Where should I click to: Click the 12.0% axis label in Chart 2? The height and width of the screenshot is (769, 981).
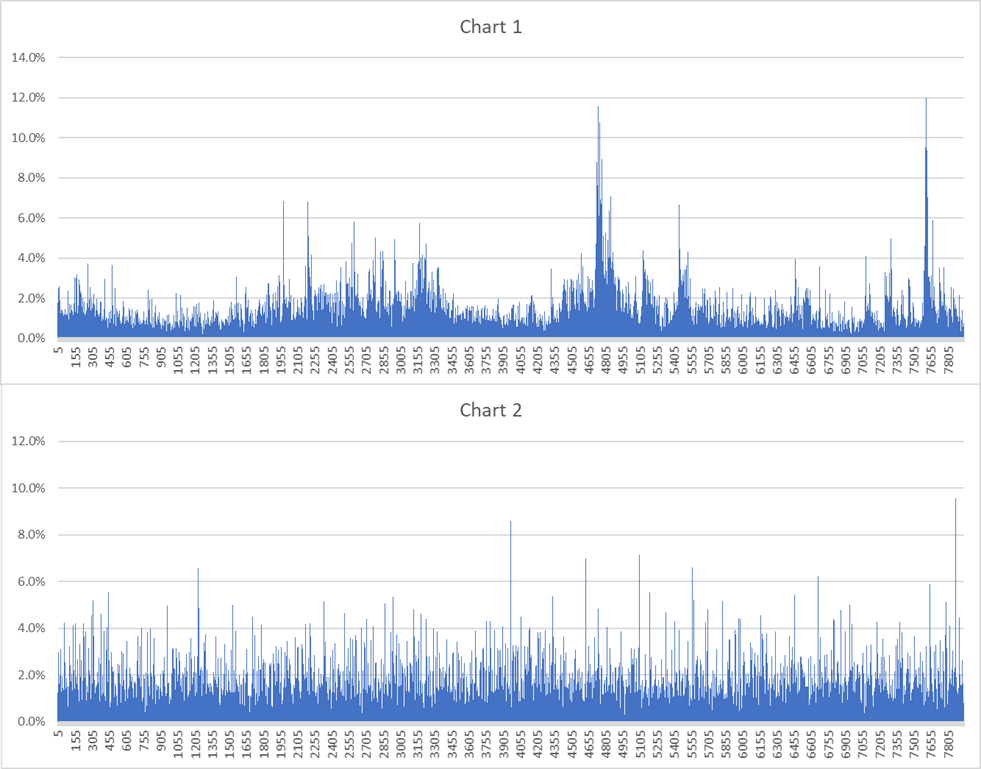point(28,441)
